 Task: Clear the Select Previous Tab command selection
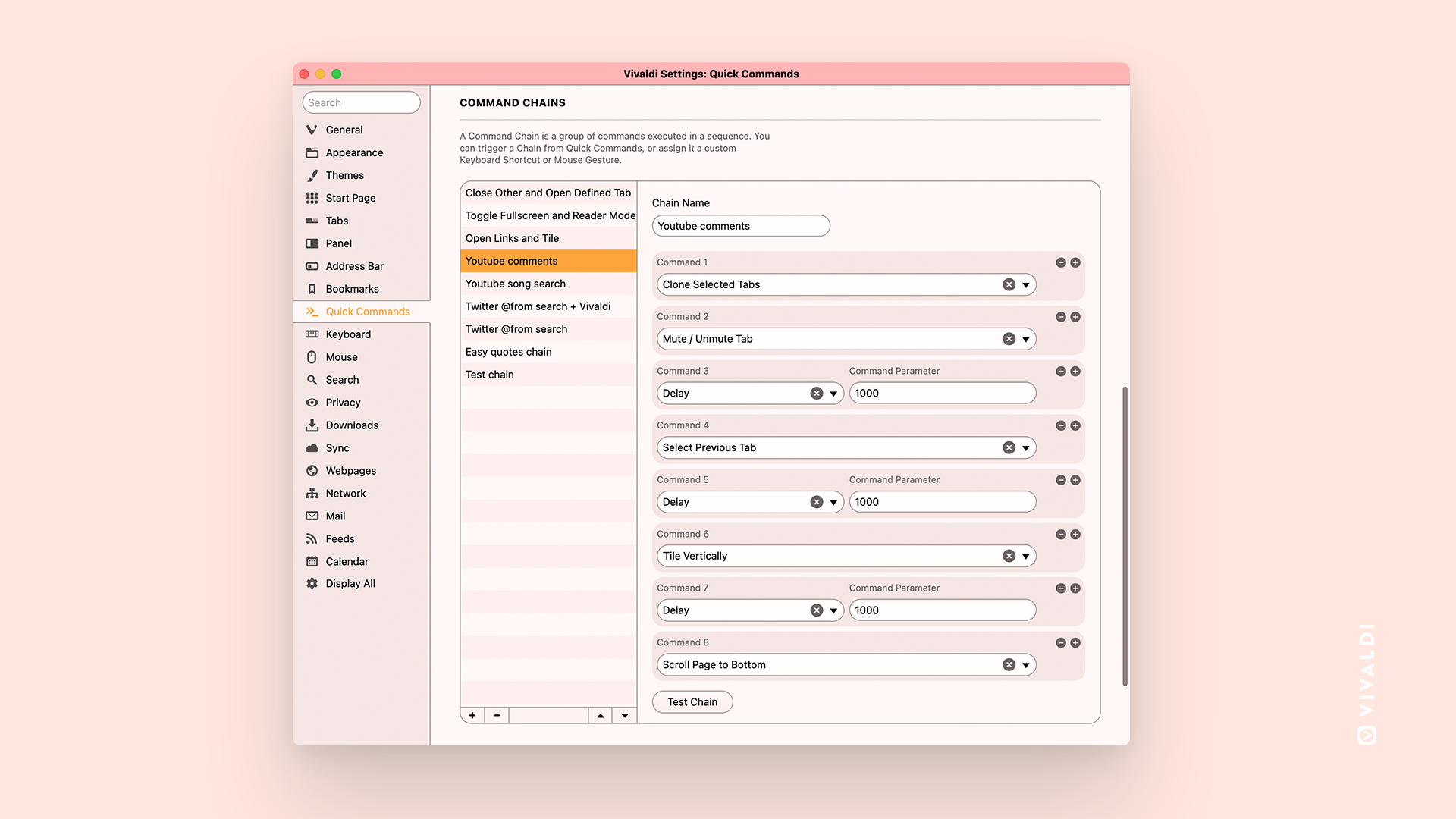(x=1009, y=447)
